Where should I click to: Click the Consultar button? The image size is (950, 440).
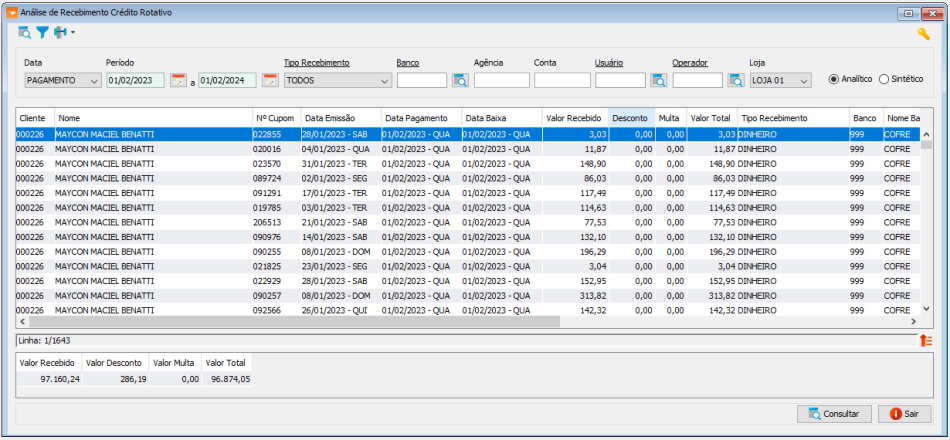pyautogui.click(x=833, y=413)
